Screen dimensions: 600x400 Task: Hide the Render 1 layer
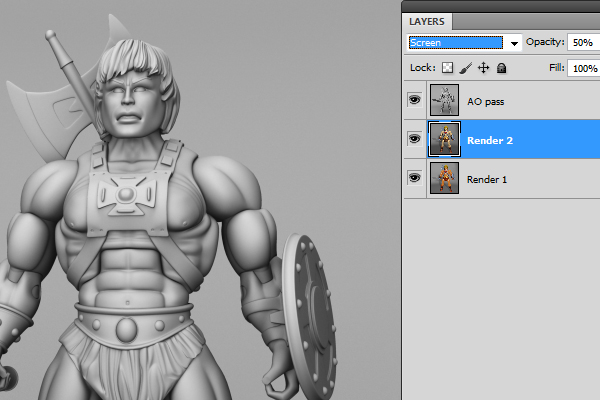[414, 178]
